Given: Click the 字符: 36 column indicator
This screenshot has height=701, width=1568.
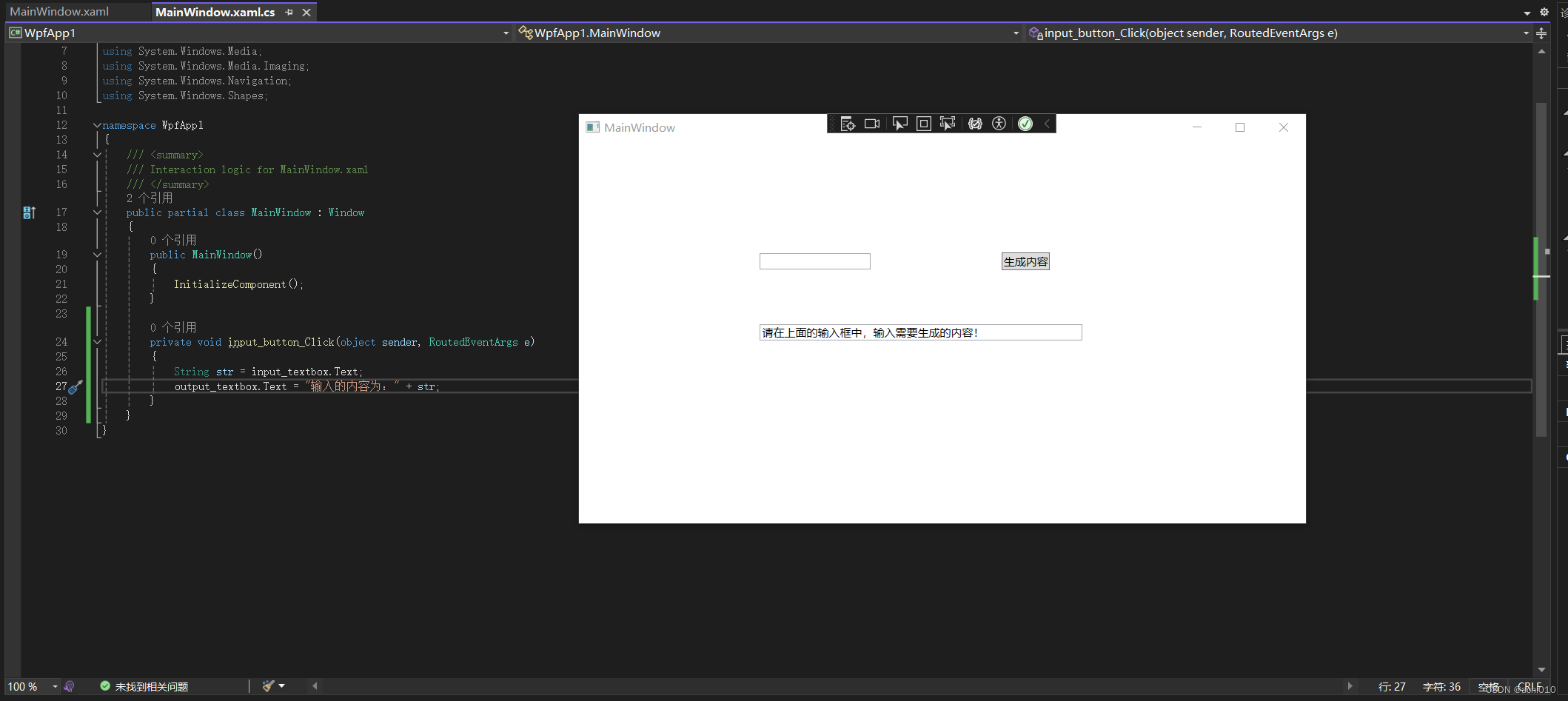Looking at the screenshot, I should (1441, 687).
